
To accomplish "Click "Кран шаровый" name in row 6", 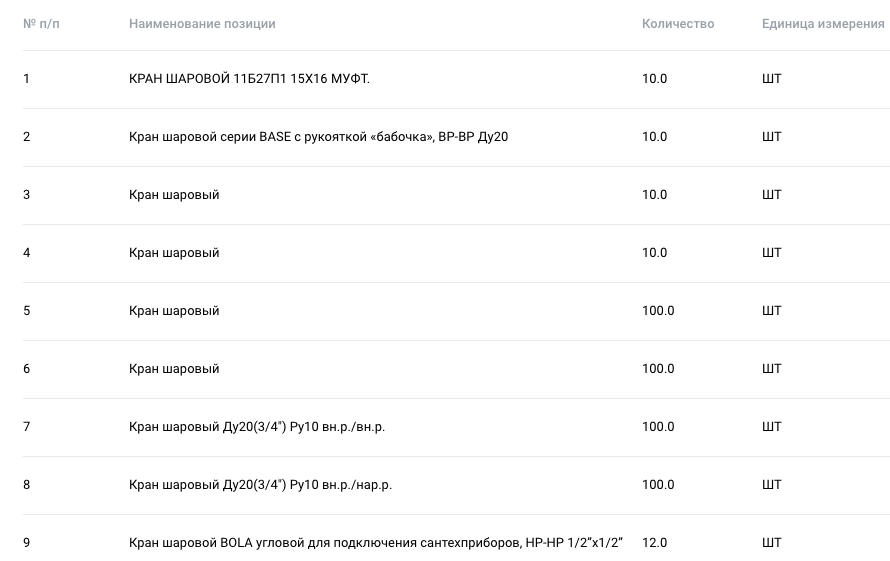I will (174, 369).
